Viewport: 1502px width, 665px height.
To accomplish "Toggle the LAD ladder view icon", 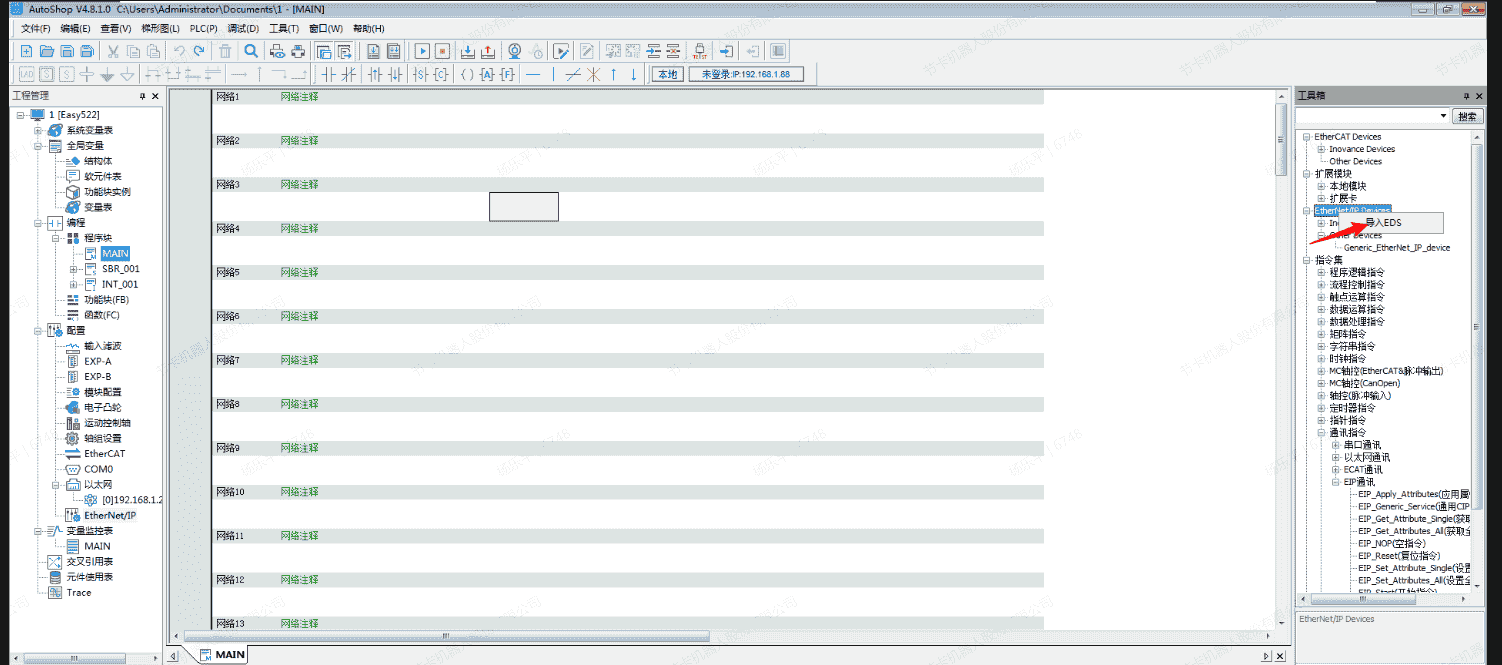I will point(26,74).
